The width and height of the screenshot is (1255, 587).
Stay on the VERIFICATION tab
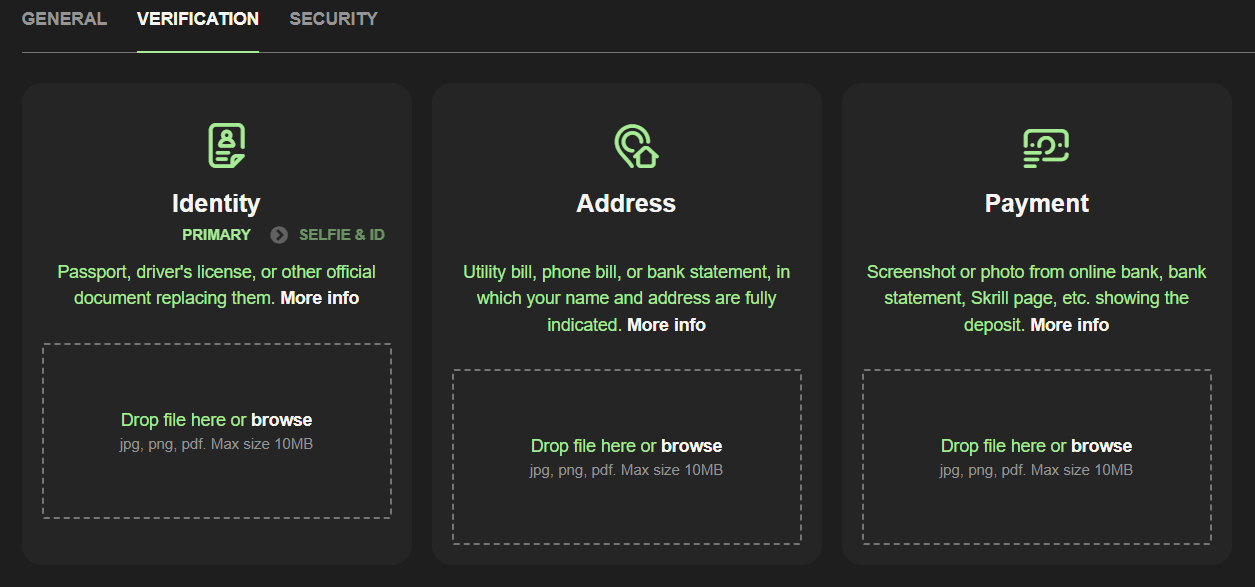pyautogui.click(x=197, y=18)
